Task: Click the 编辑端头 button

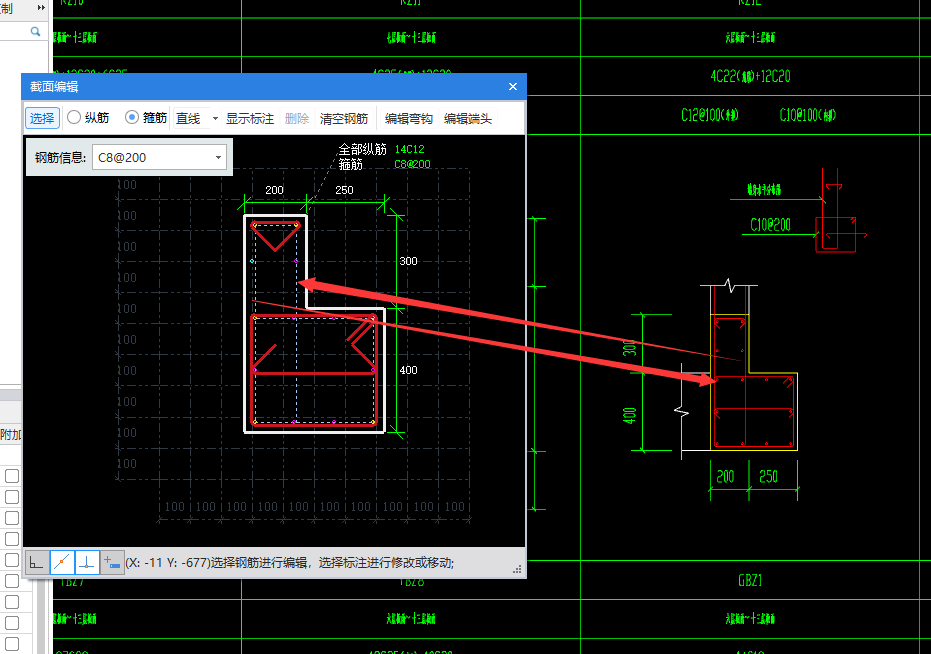Action: click(468, 119)
